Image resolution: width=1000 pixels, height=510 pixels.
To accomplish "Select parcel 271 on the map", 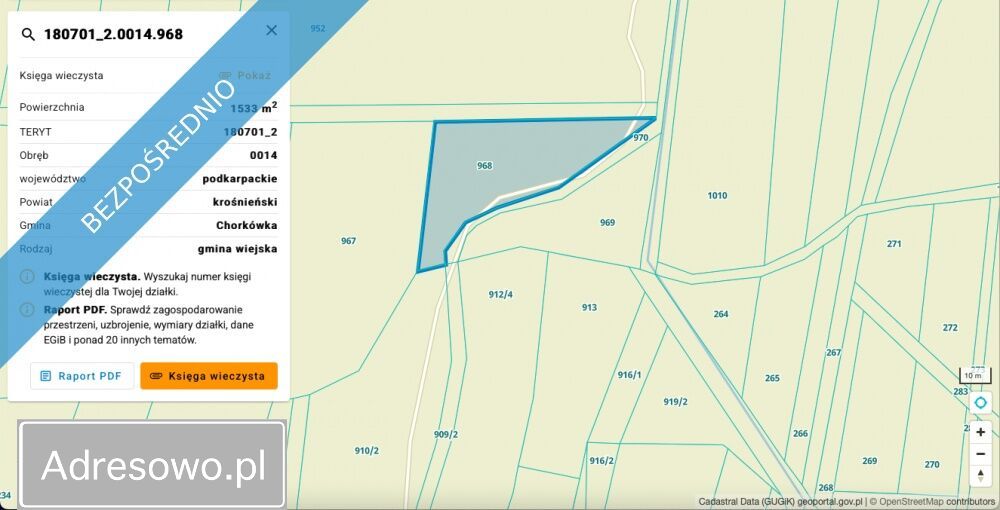I will (x=894, y=244).
